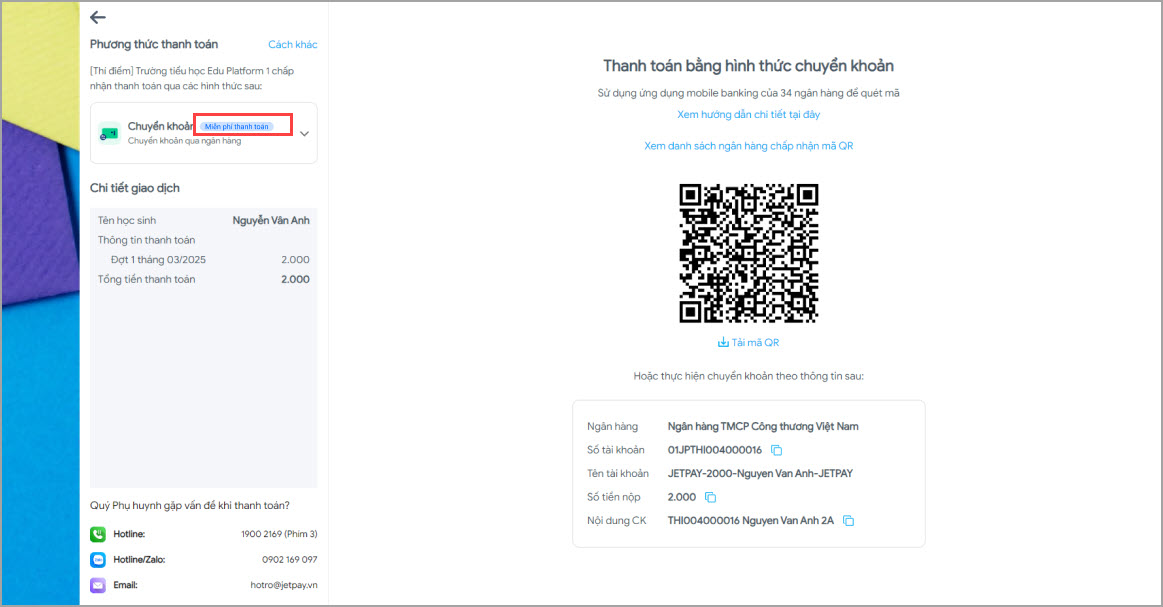Click hotline number 1900 2169 (Phím 3)
The height and width of the screenshot is (607, 1163).
pyautogui.click(x=279, y=534)
